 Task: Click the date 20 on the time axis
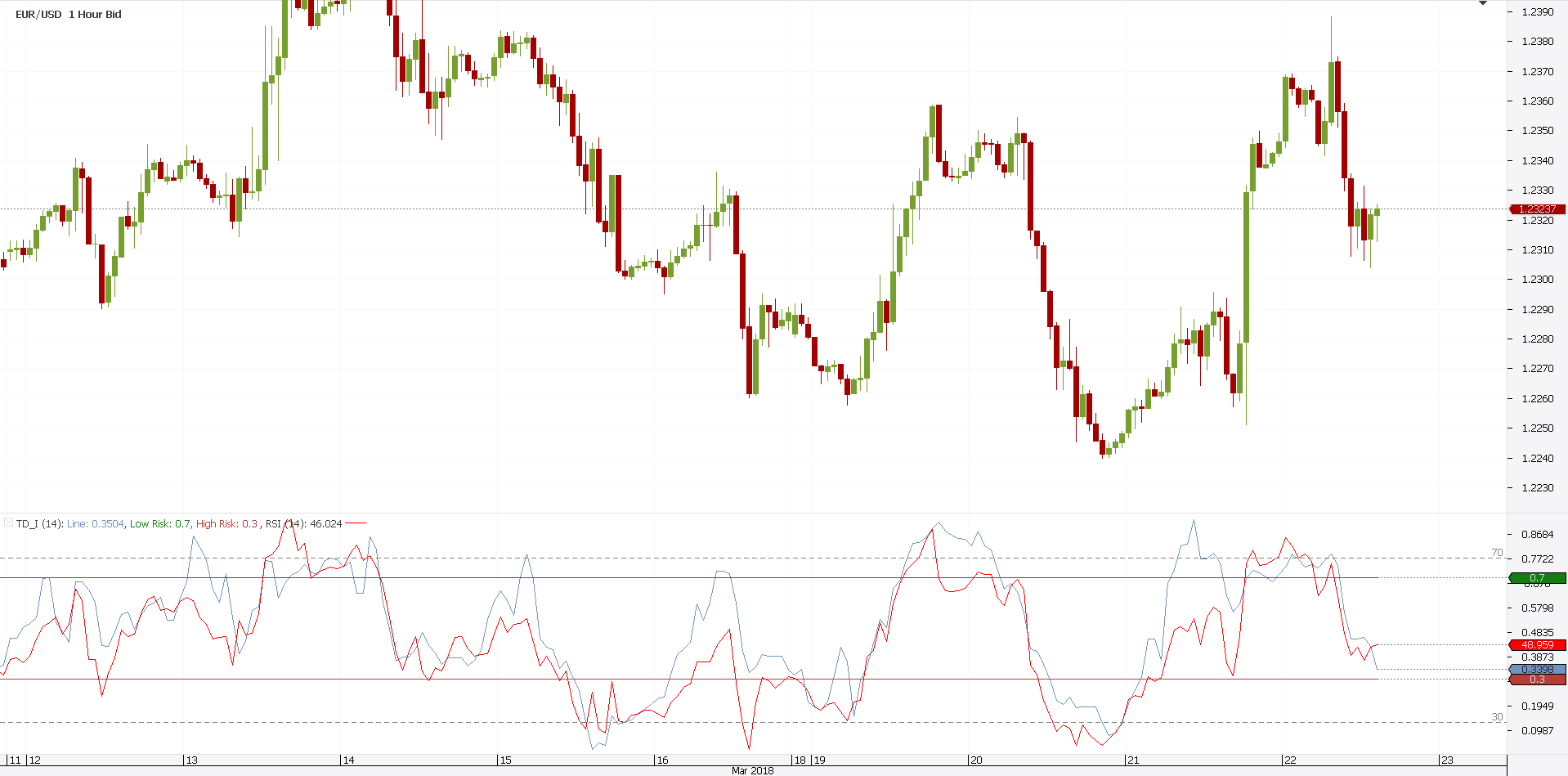pos(975,760)
